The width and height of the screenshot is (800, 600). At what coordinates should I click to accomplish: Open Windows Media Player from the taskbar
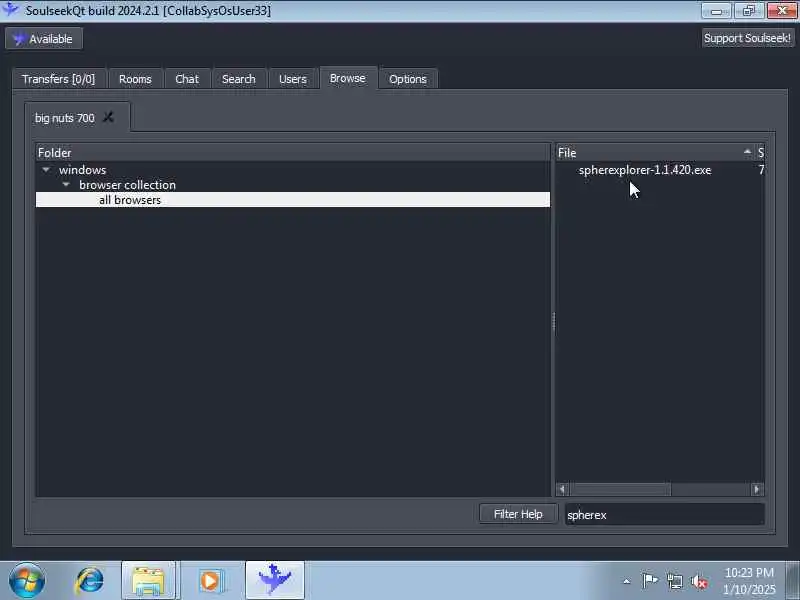coord(210,581)
